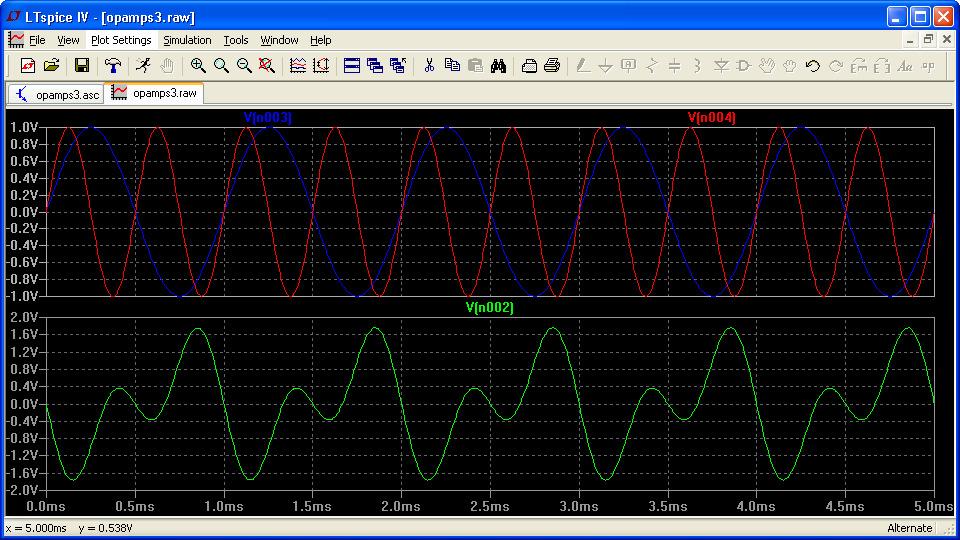Click the "2.0V" axis label
Image resolution: width=960 pixels, height=540 pixels.
(24, 317)
